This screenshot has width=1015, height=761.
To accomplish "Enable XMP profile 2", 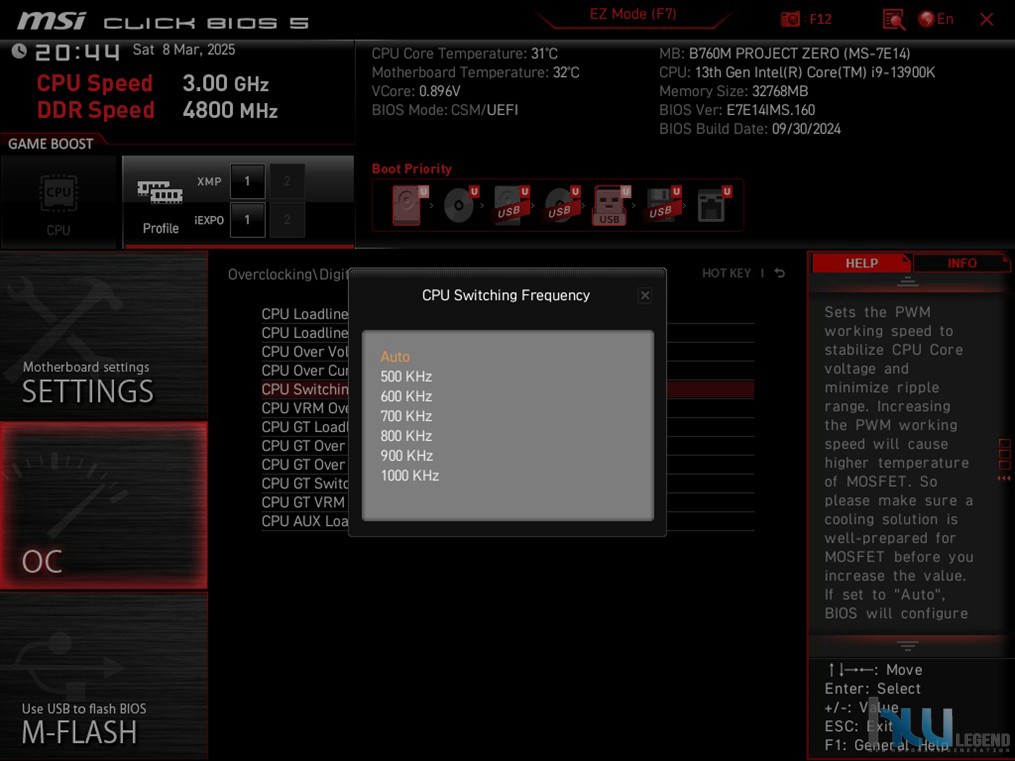I will click(x=287, y=181).
